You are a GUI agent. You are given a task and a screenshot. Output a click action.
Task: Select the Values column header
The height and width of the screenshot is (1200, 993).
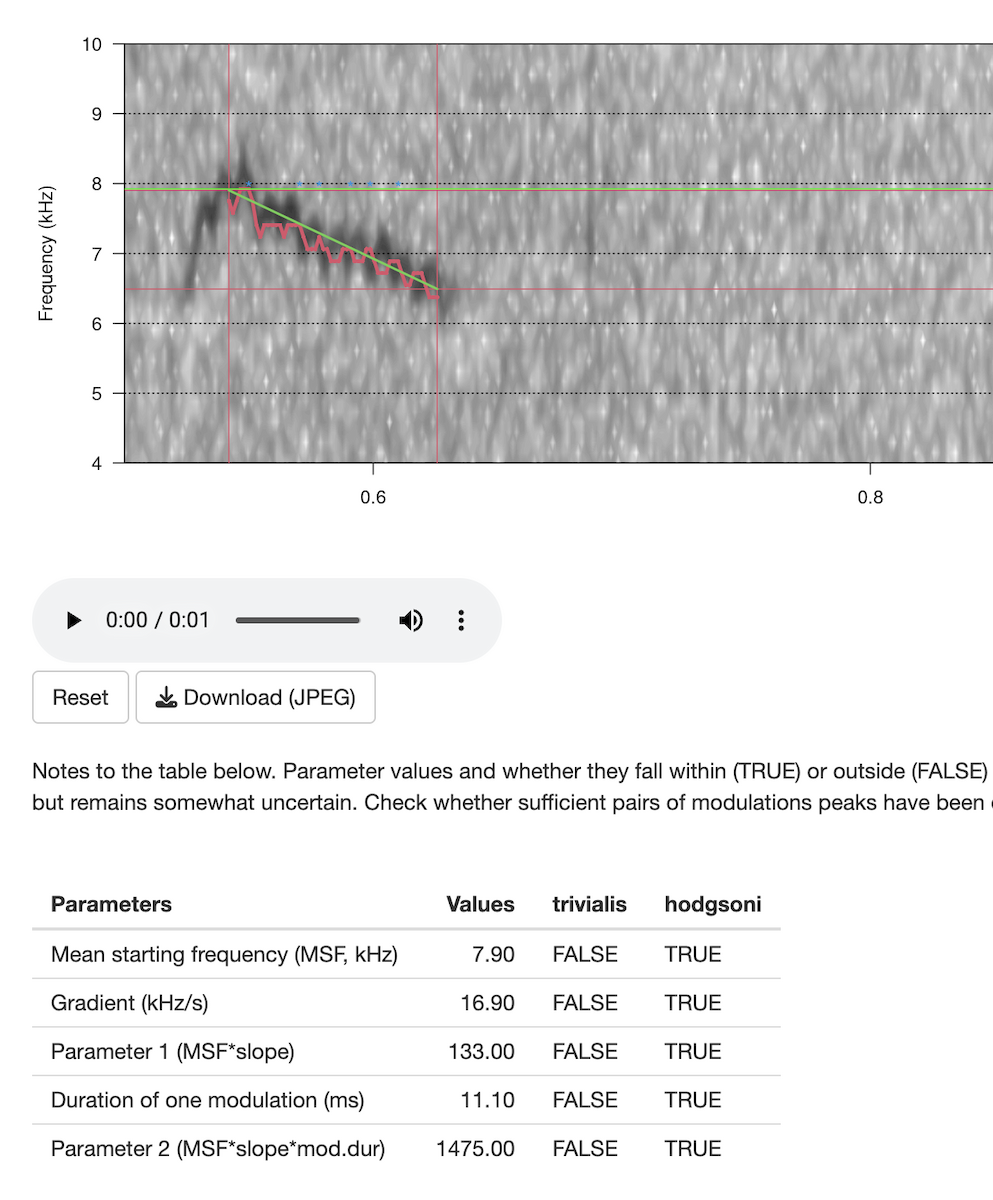click(x=480, y=905)
